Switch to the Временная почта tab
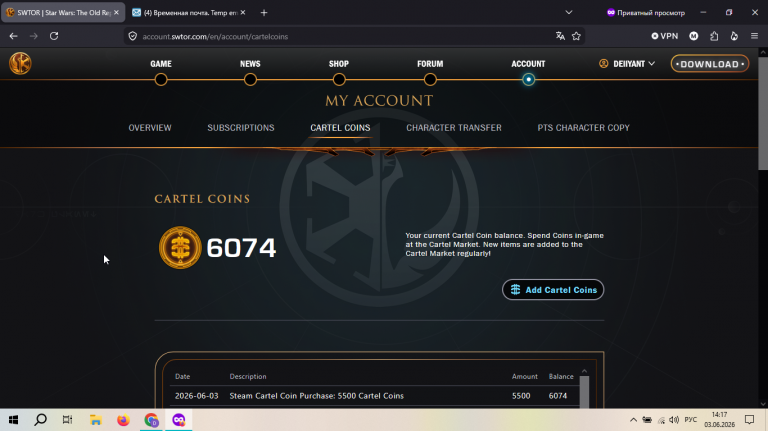The width and height of the screenshot is (768, 431). (x=189, y=13)
